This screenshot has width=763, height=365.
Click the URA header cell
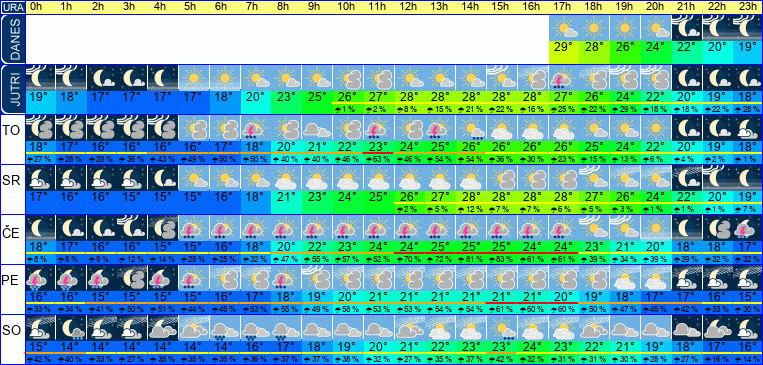(x=12, y=7)
